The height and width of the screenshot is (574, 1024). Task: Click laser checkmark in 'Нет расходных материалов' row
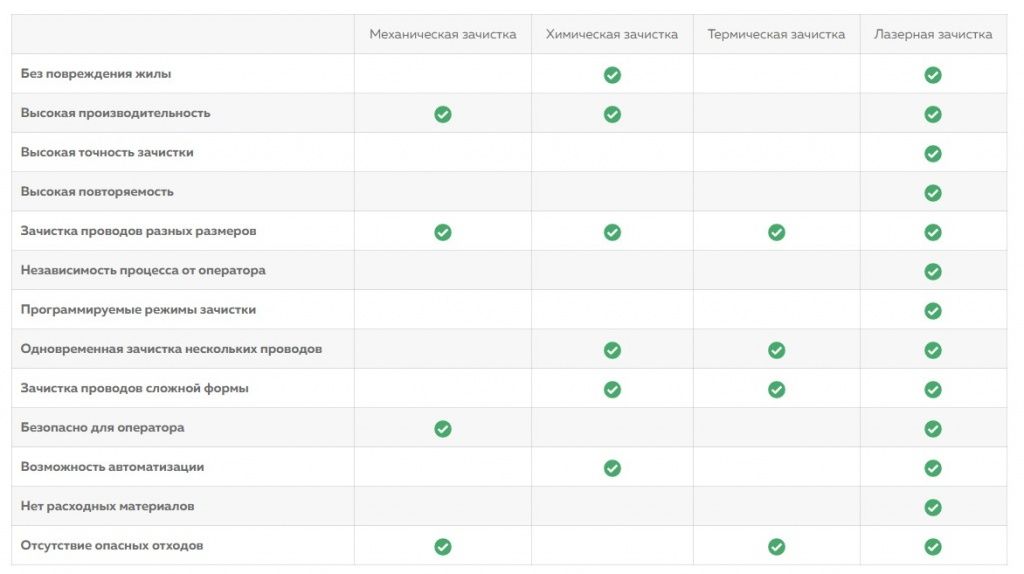click(933, 507)
